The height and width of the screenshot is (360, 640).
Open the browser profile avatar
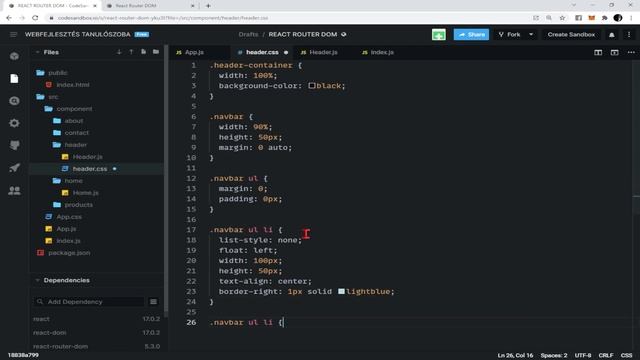click(618, 18)
